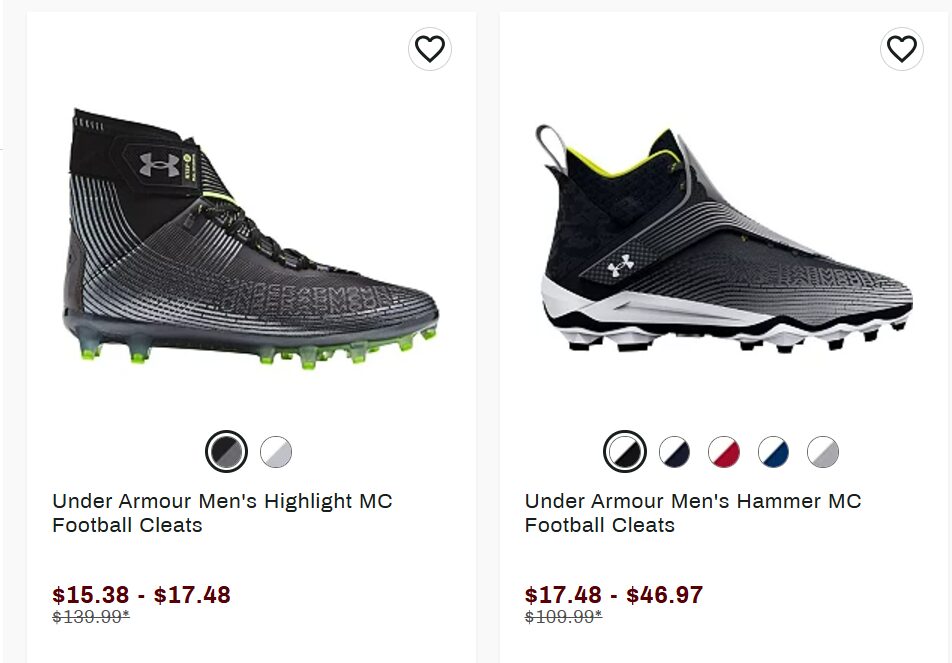This screenshot has height=663, width=952.
Task: Open Under Armour Men's Hammer MC title link
Action: pyautogui.click(x=693, y=513)
